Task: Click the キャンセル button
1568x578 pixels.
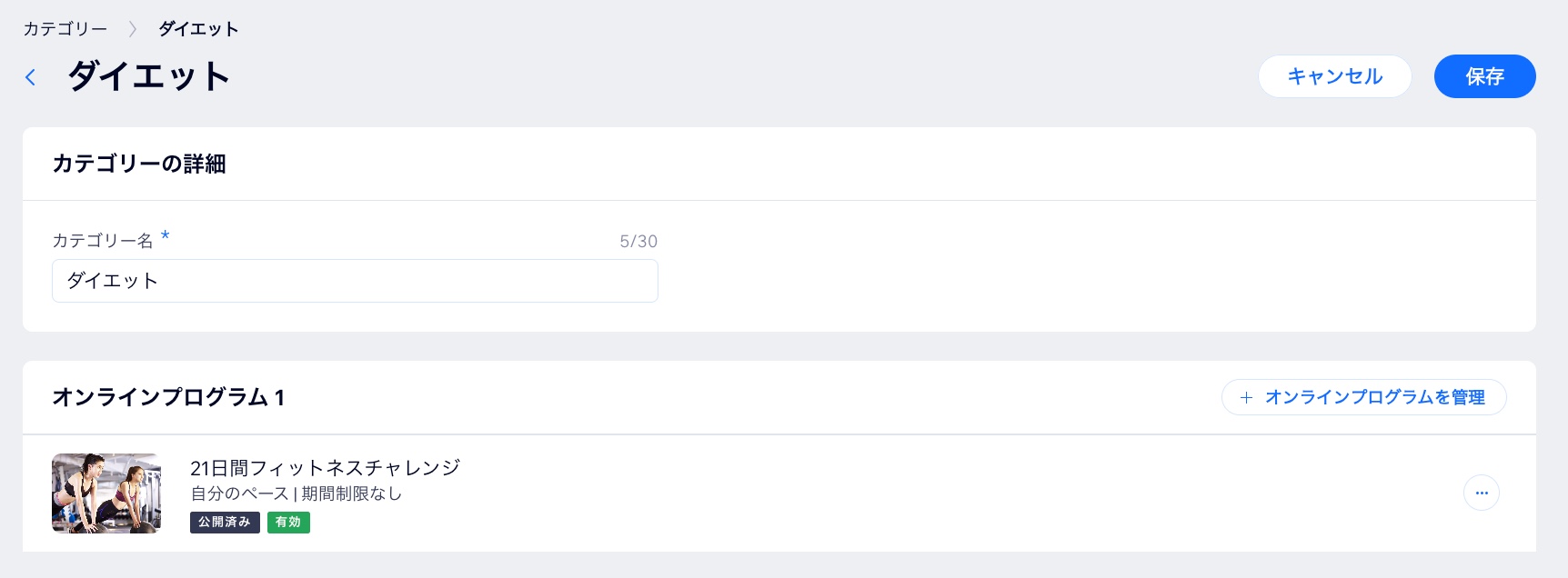Action: pyautogui.click(x=1334, y=76)
